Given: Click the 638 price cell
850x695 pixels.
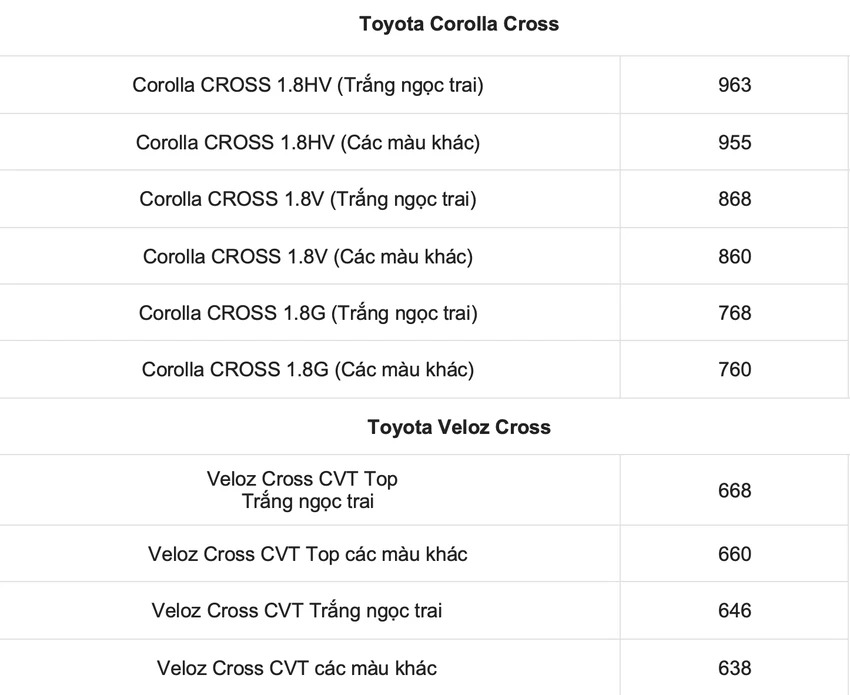Looking at the screenshot, I should click(x=735, y=668).
